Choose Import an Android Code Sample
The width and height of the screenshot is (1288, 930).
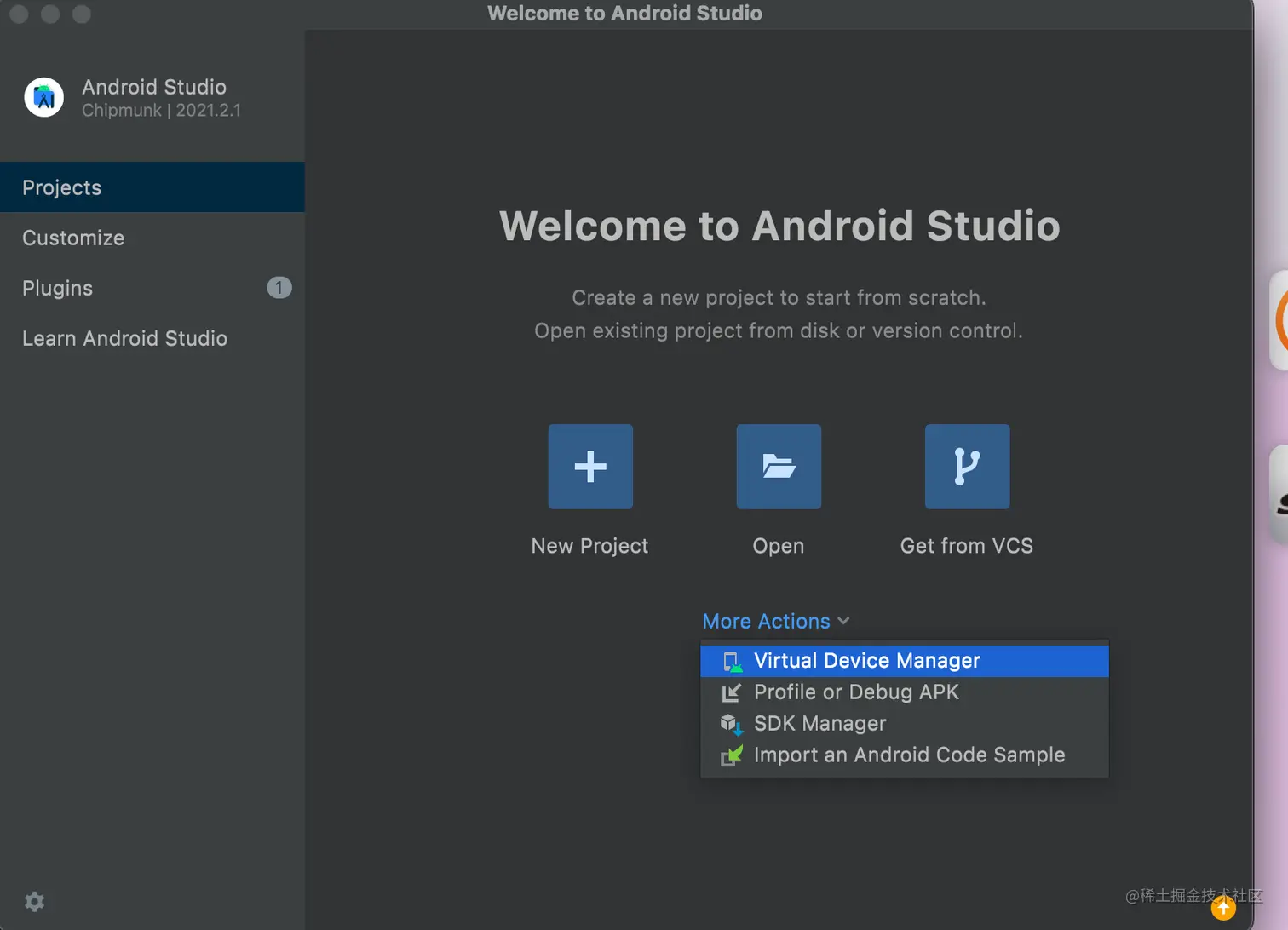pyautogui.click(x=905, y=755)
